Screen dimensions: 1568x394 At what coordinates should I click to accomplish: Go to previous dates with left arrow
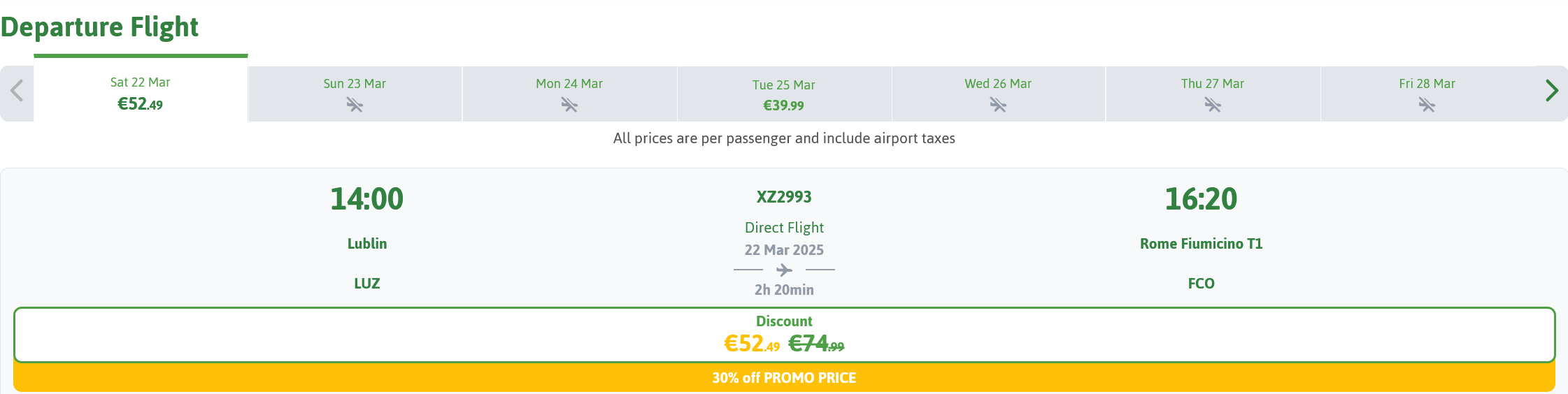click(x=17, y=91)
